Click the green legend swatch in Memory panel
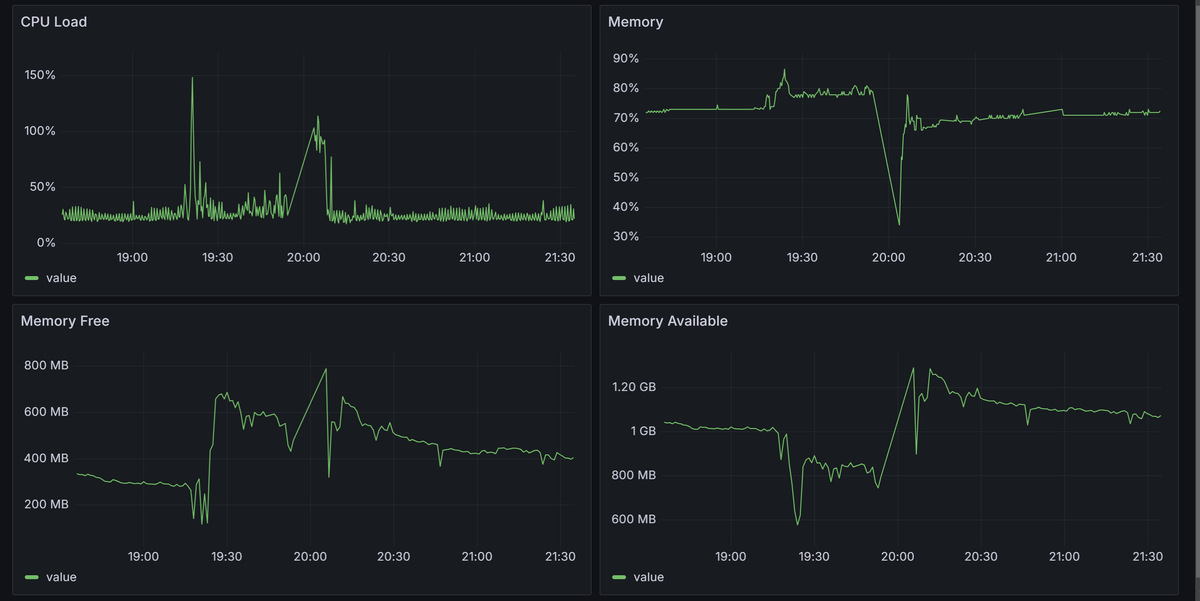 tap(618, 278)
